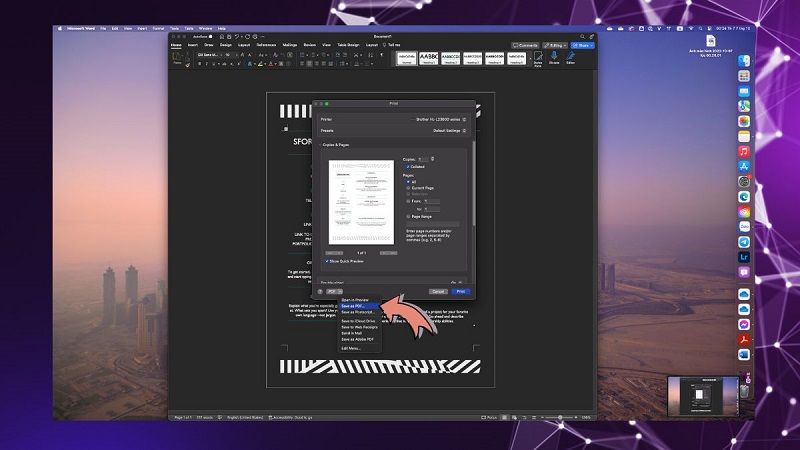Click the print preview page thumbnail
The width and height of the screenshot is (800, 450).
[x=361, y=202]
